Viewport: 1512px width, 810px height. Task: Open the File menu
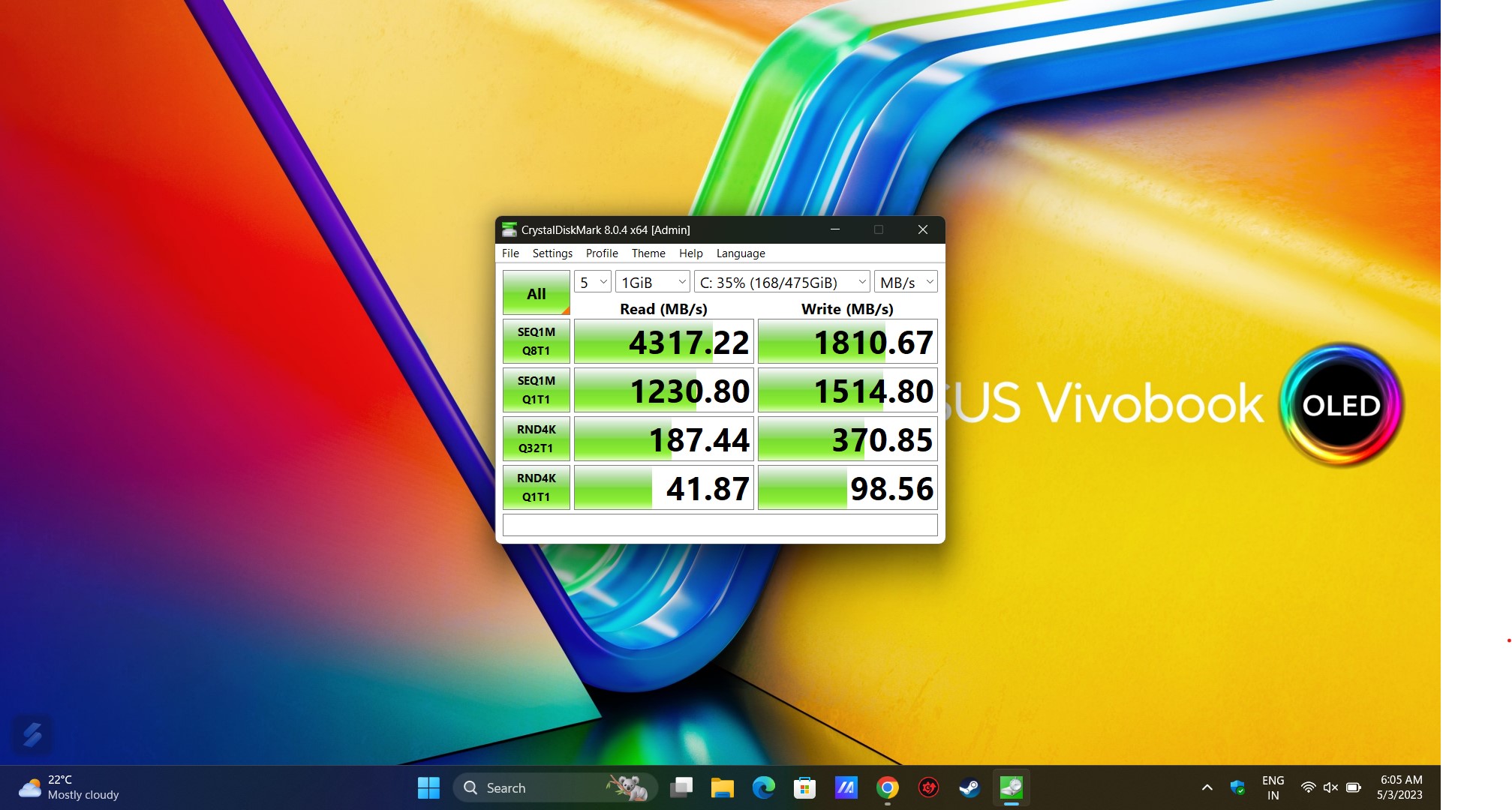[x=510, y=253]
